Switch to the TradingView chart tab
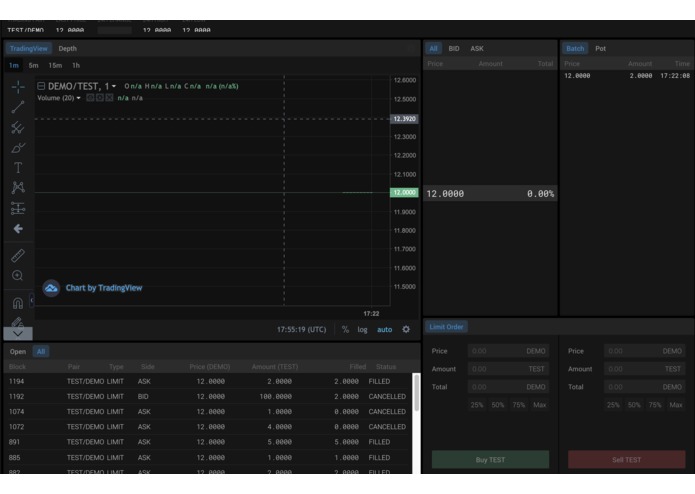Screen dimensions: 695x494 tap(29, 48)
